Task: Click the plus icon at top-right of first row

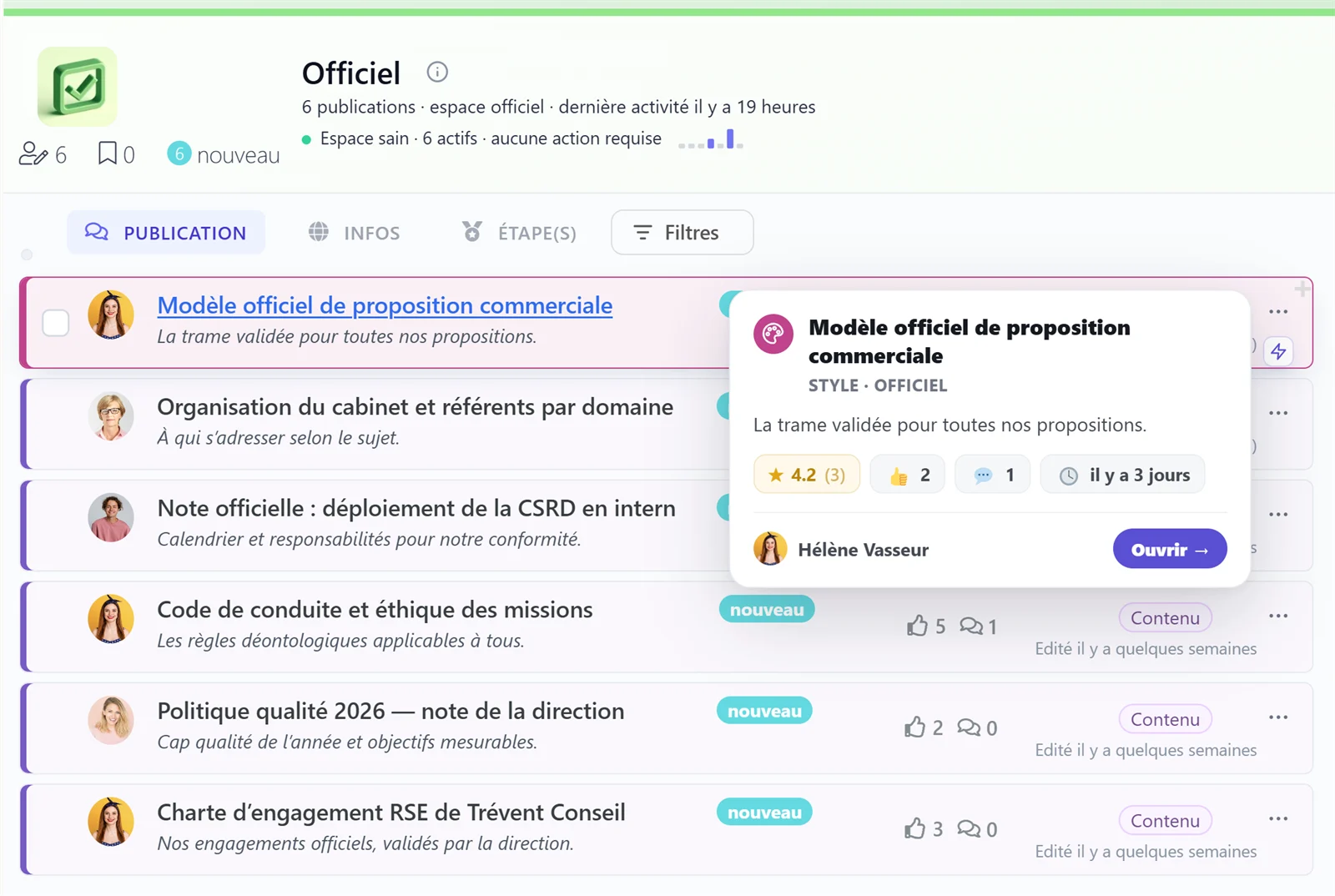Action: point(1302,289)
